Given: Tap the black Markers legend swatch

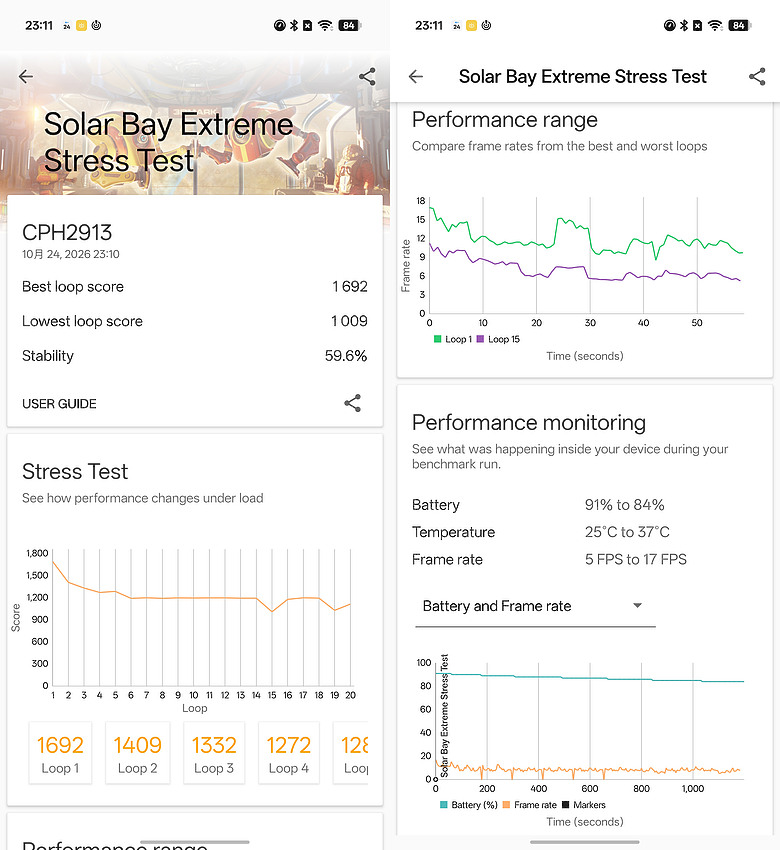Looking at the screenshot, I should 566,805.
